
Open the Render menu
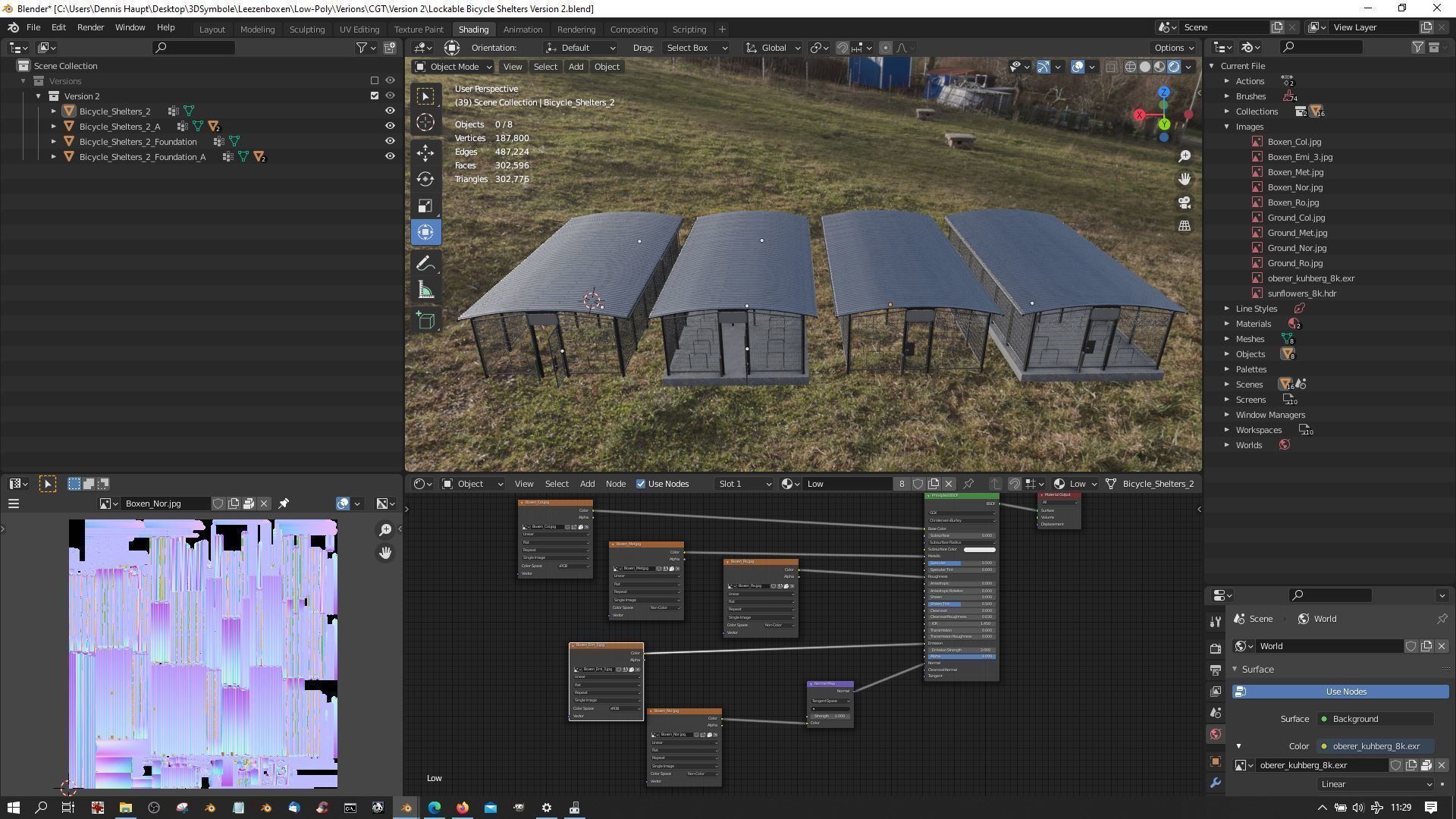click(90, 27)
